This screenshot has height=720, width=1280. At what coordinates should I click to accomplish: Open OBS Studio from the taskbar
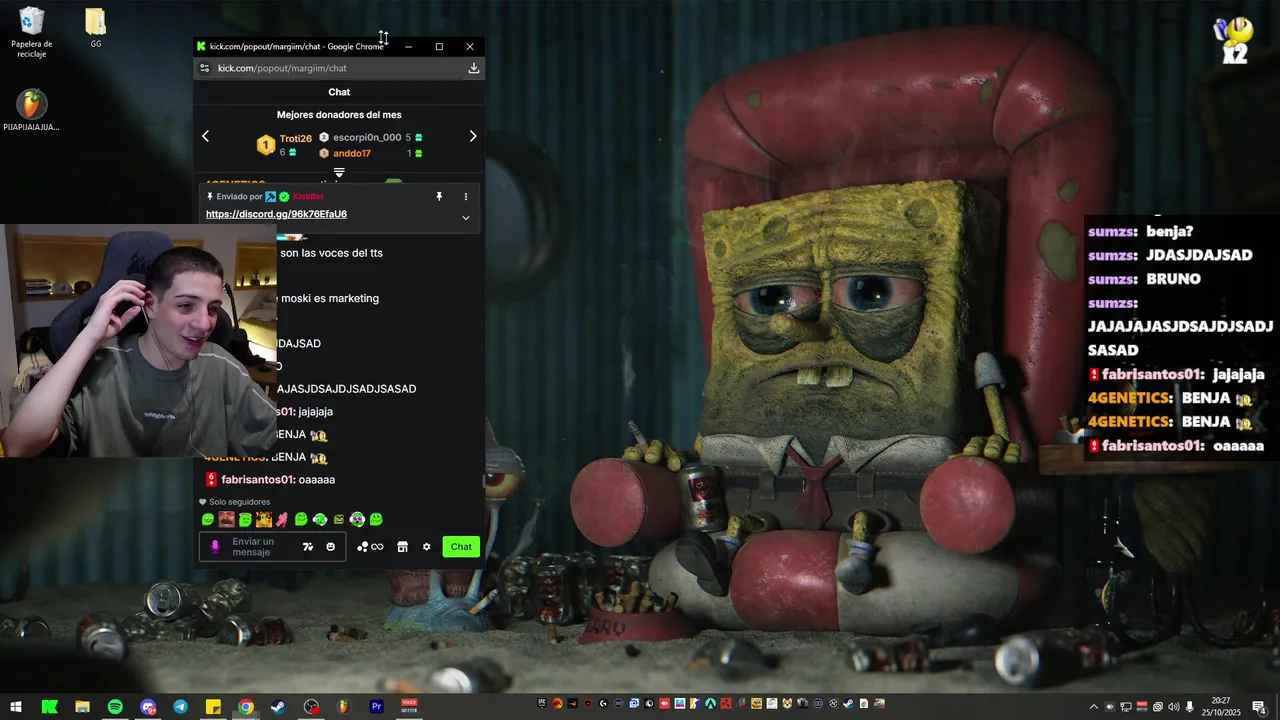click(x=311, y=707)
